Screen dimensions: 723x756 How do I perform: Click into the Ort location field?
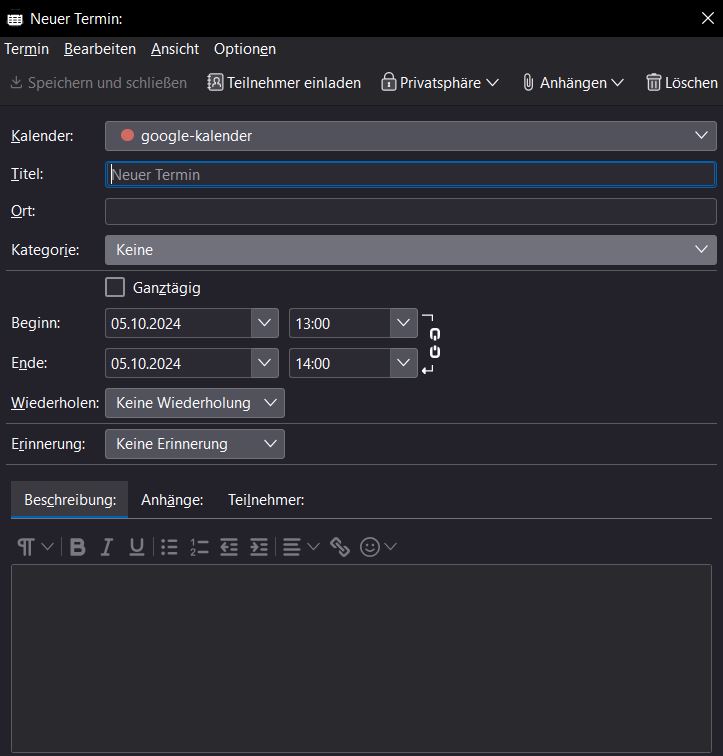(x=410, y=212)
